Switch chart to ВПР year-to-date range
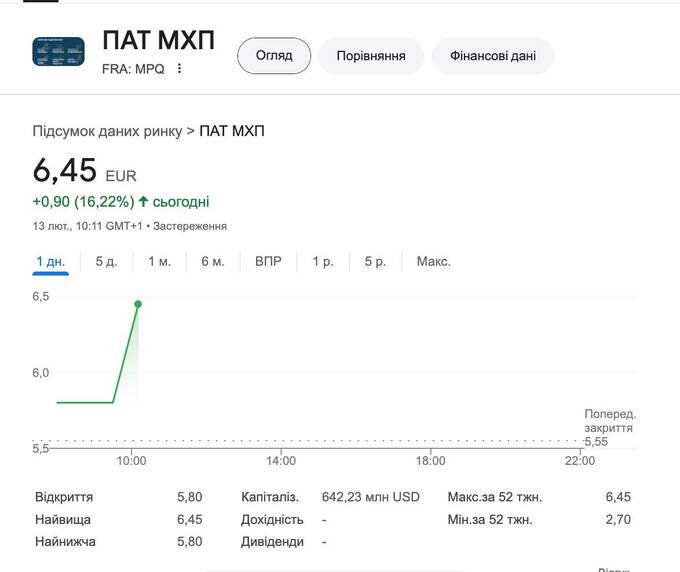The image size is (680, 572). click(x=268, y=262)
